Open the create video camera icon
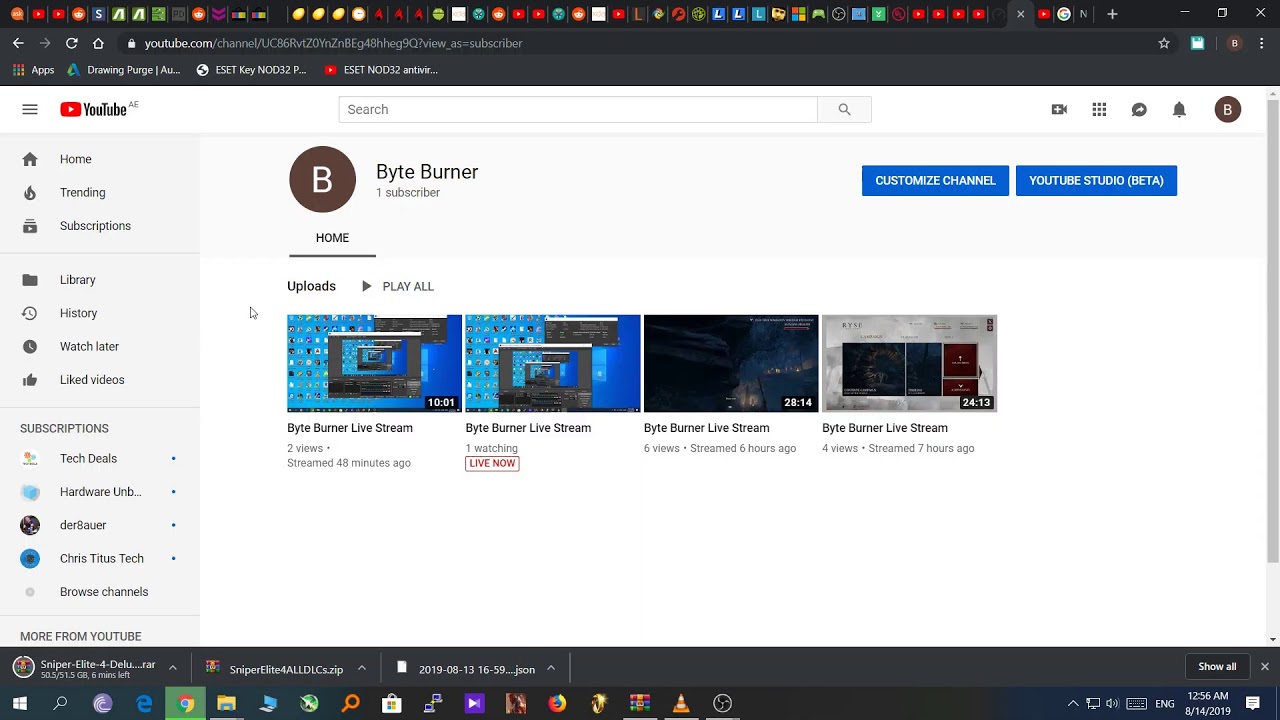Screen dimensions: 1280x720 click(x=1059, y=109)
